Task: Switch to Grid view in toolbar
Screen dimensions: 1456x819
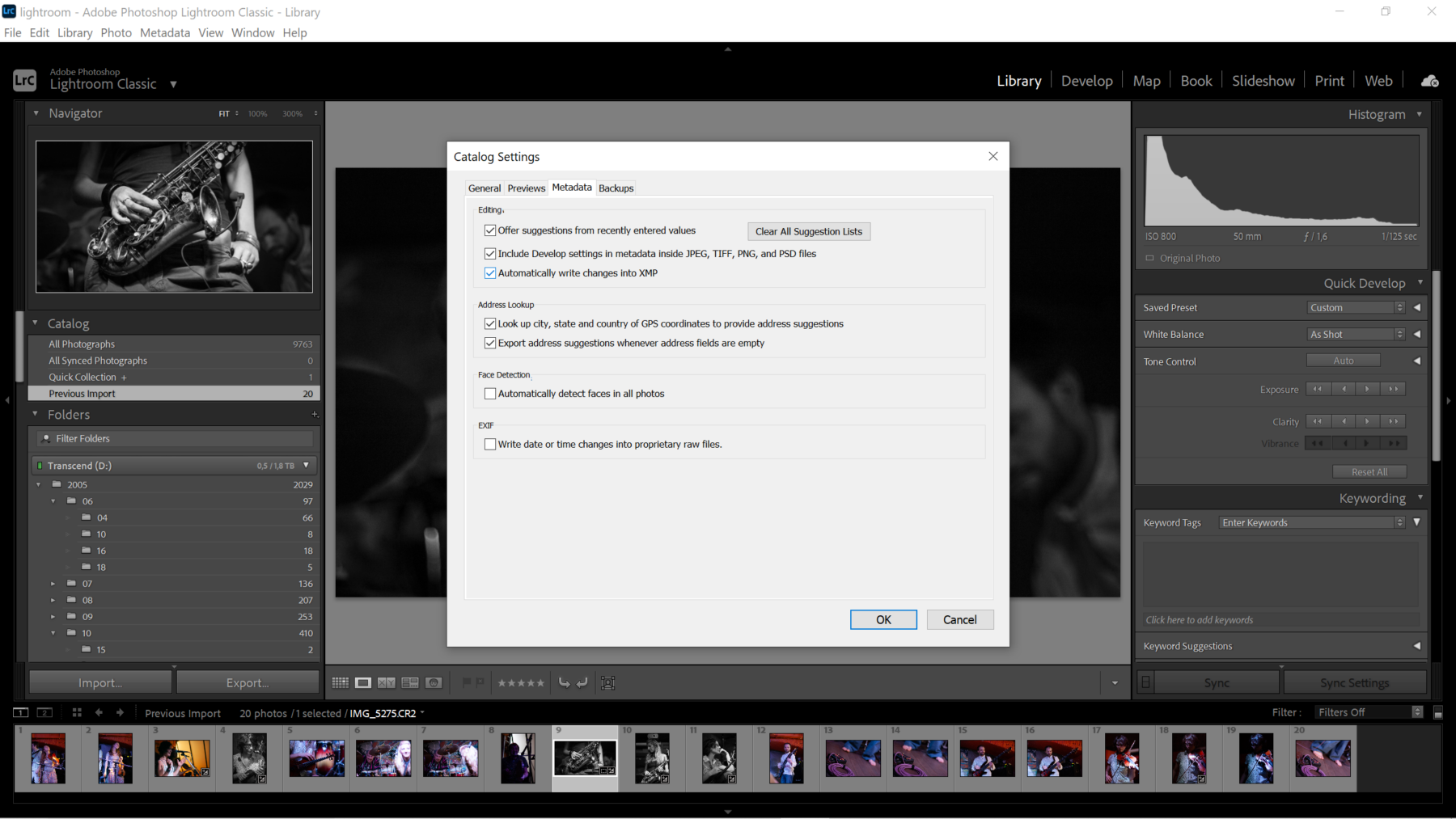Action: (340, 683)
